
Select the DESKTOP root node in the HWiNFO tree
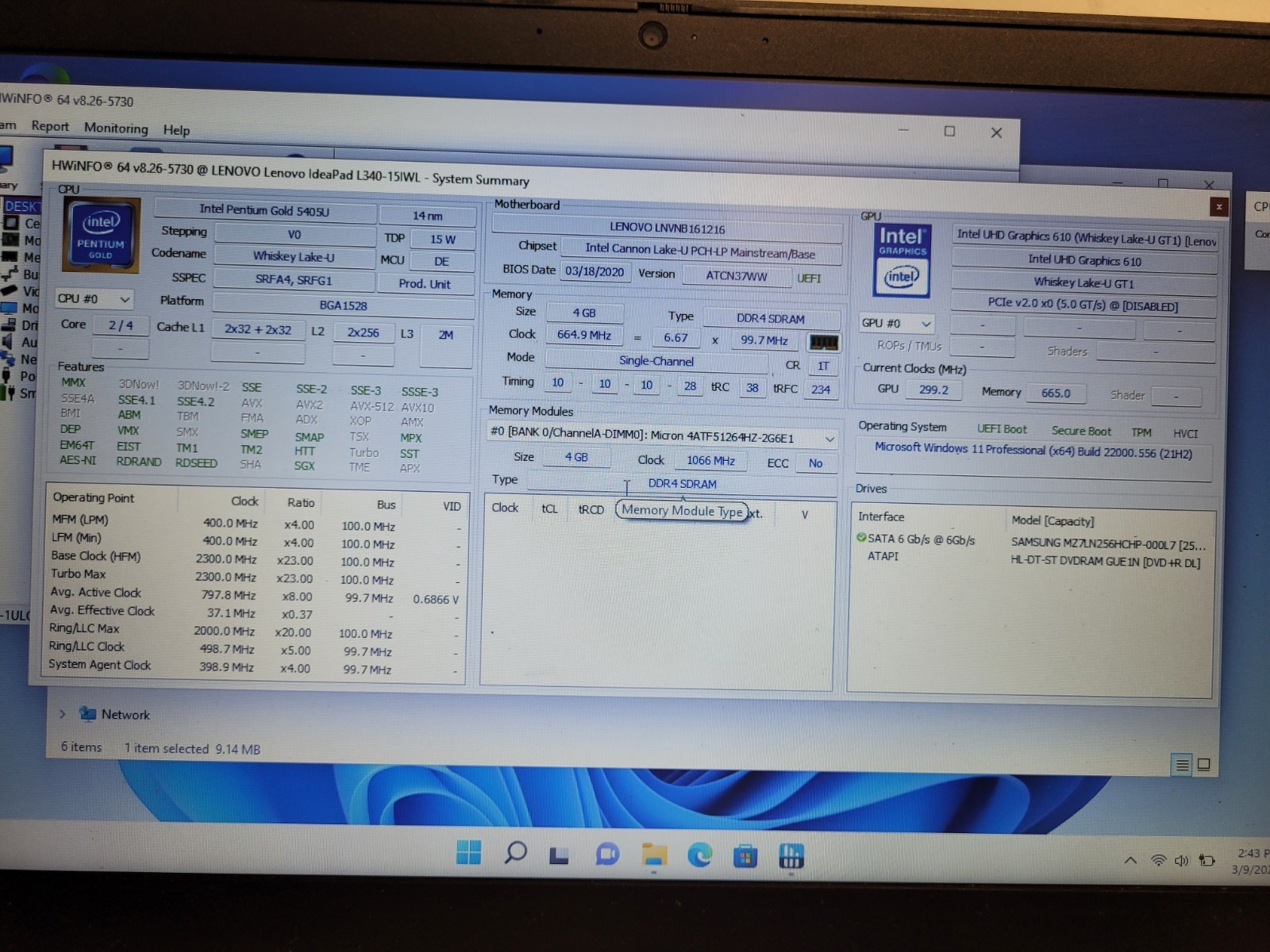21,206
